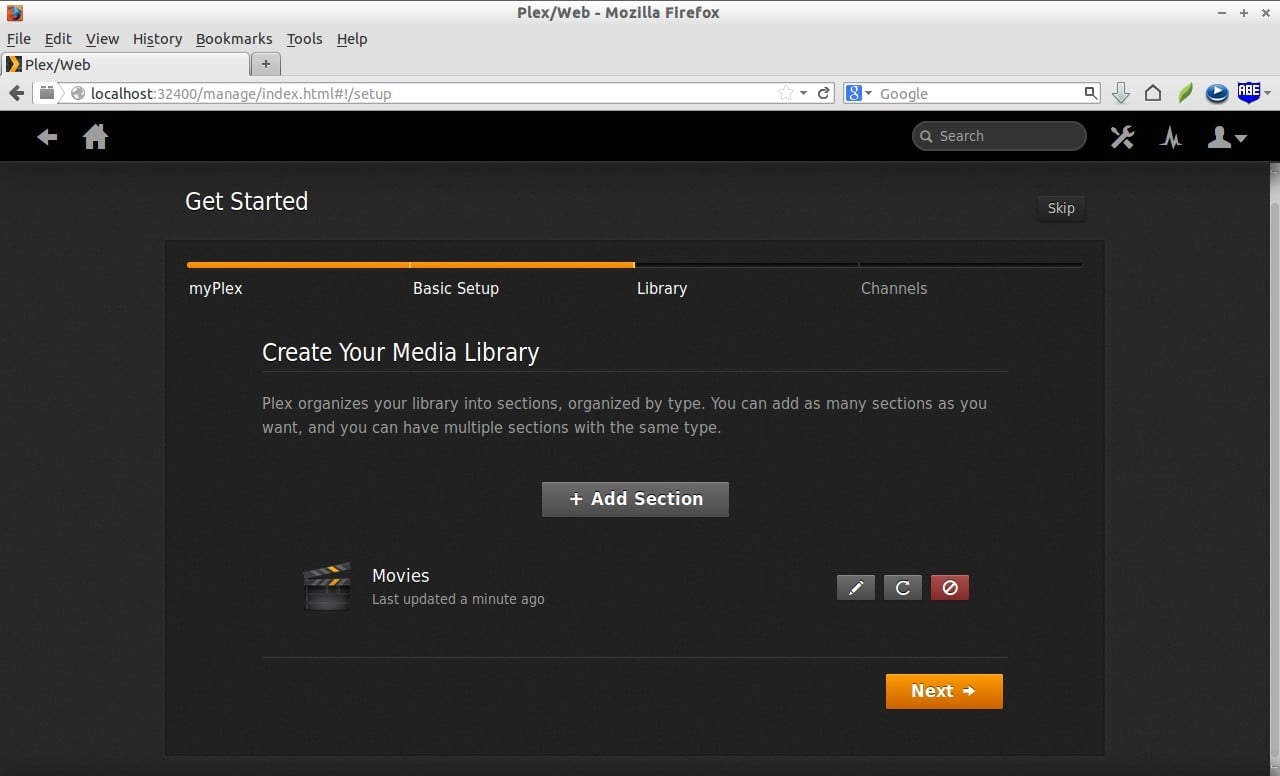Click the Firefox icon in title bar

tap(14, 13)
